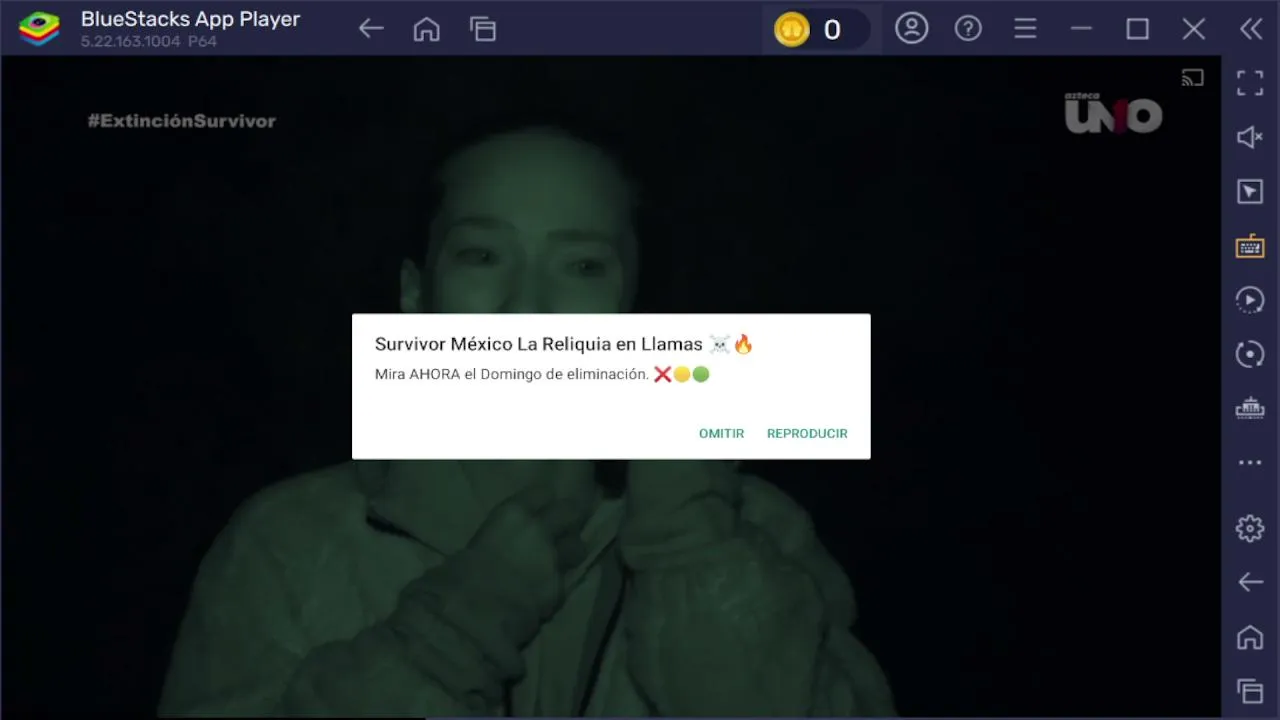Rotate the screen using the sidebar icon

click(x=1250, y=354)
